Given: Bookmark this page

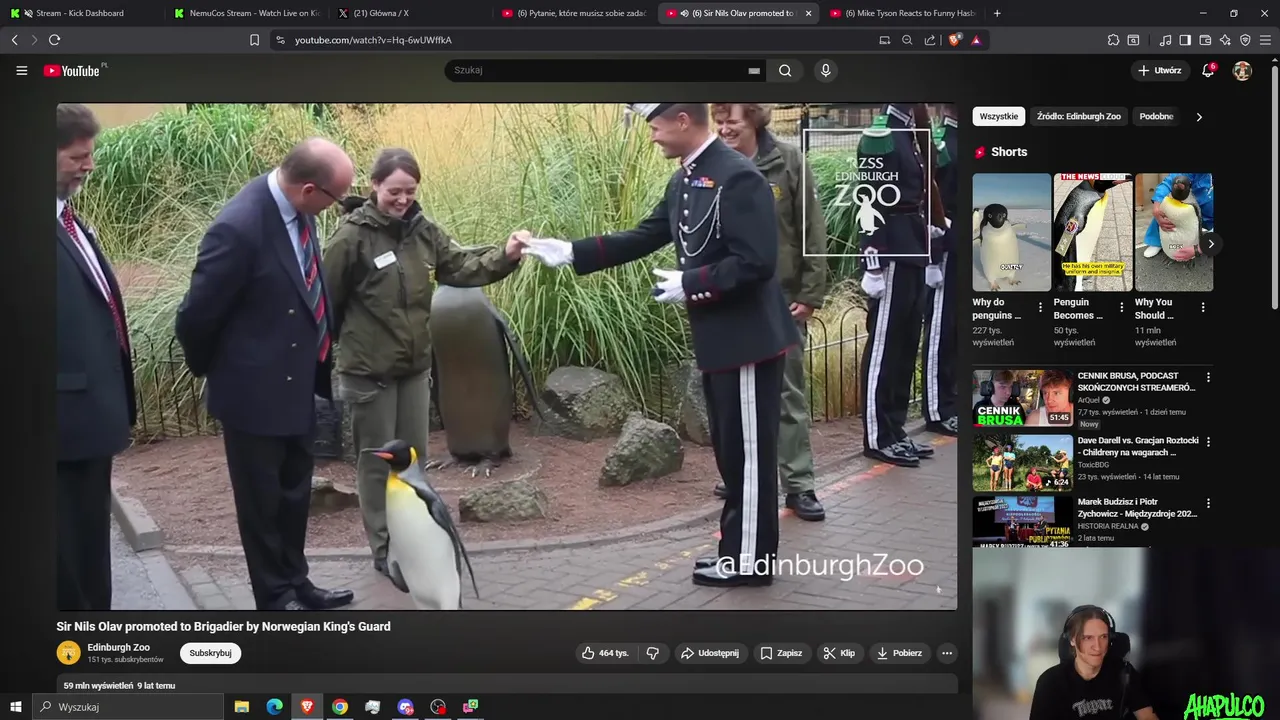Looking at the screenshot, I should (x=254, y=40).
